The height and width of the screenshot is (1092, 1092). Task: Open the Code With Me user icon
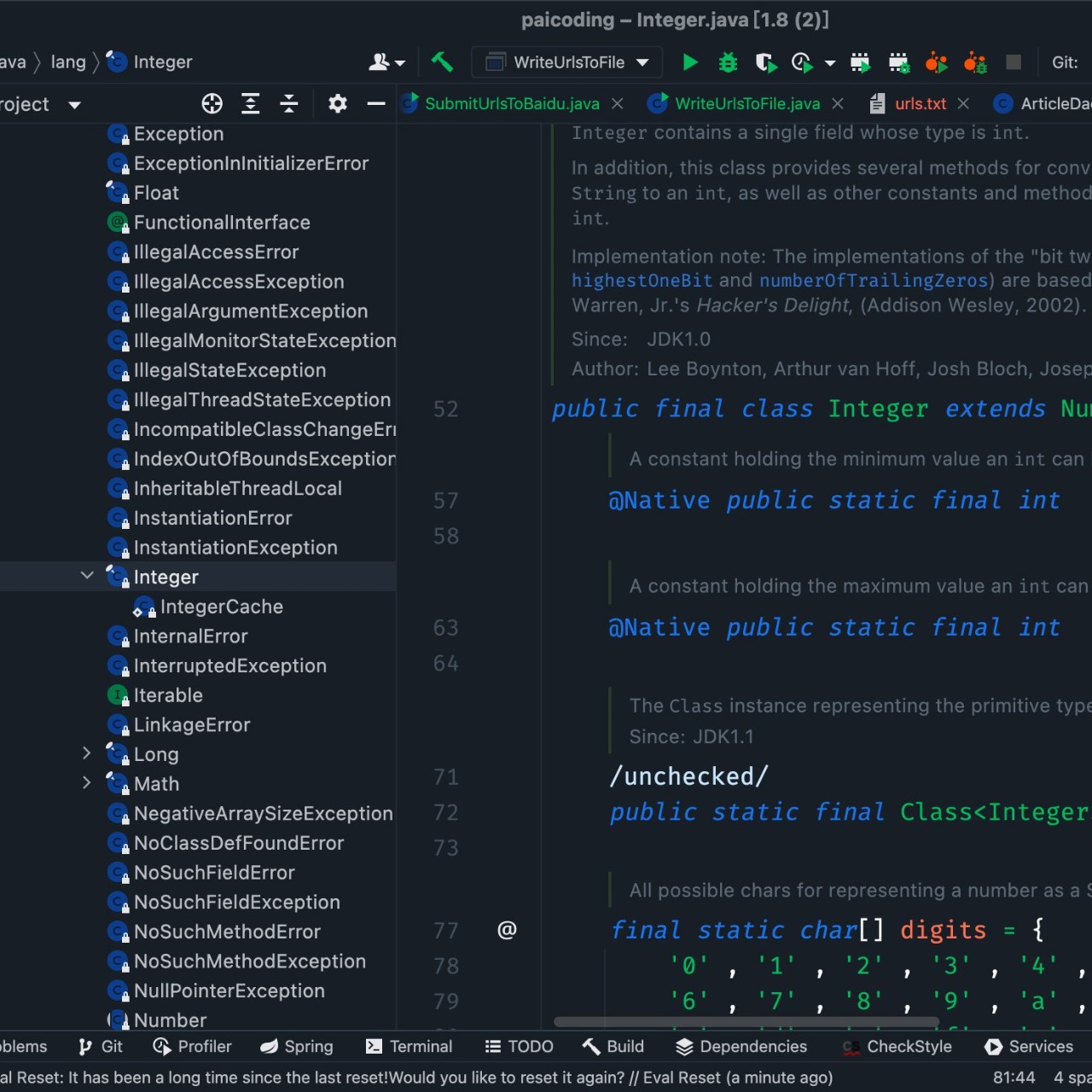386,62
